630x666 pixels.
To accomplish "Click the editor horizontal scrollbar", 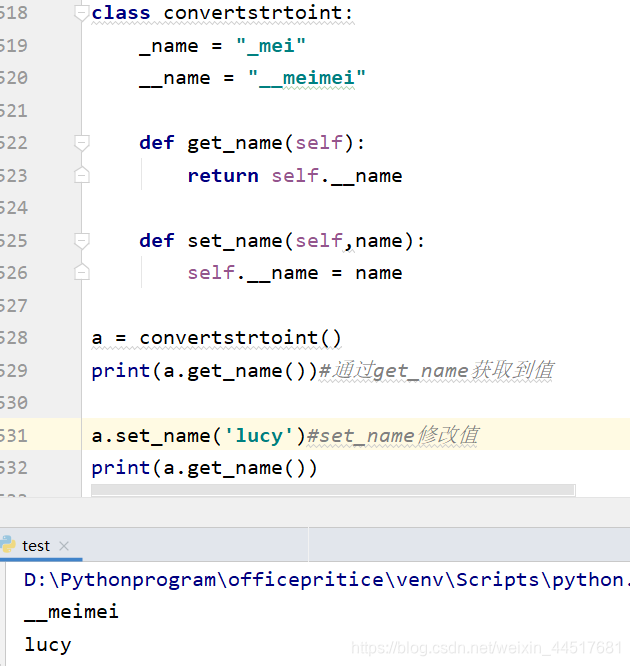I will [x=333, y=490].
